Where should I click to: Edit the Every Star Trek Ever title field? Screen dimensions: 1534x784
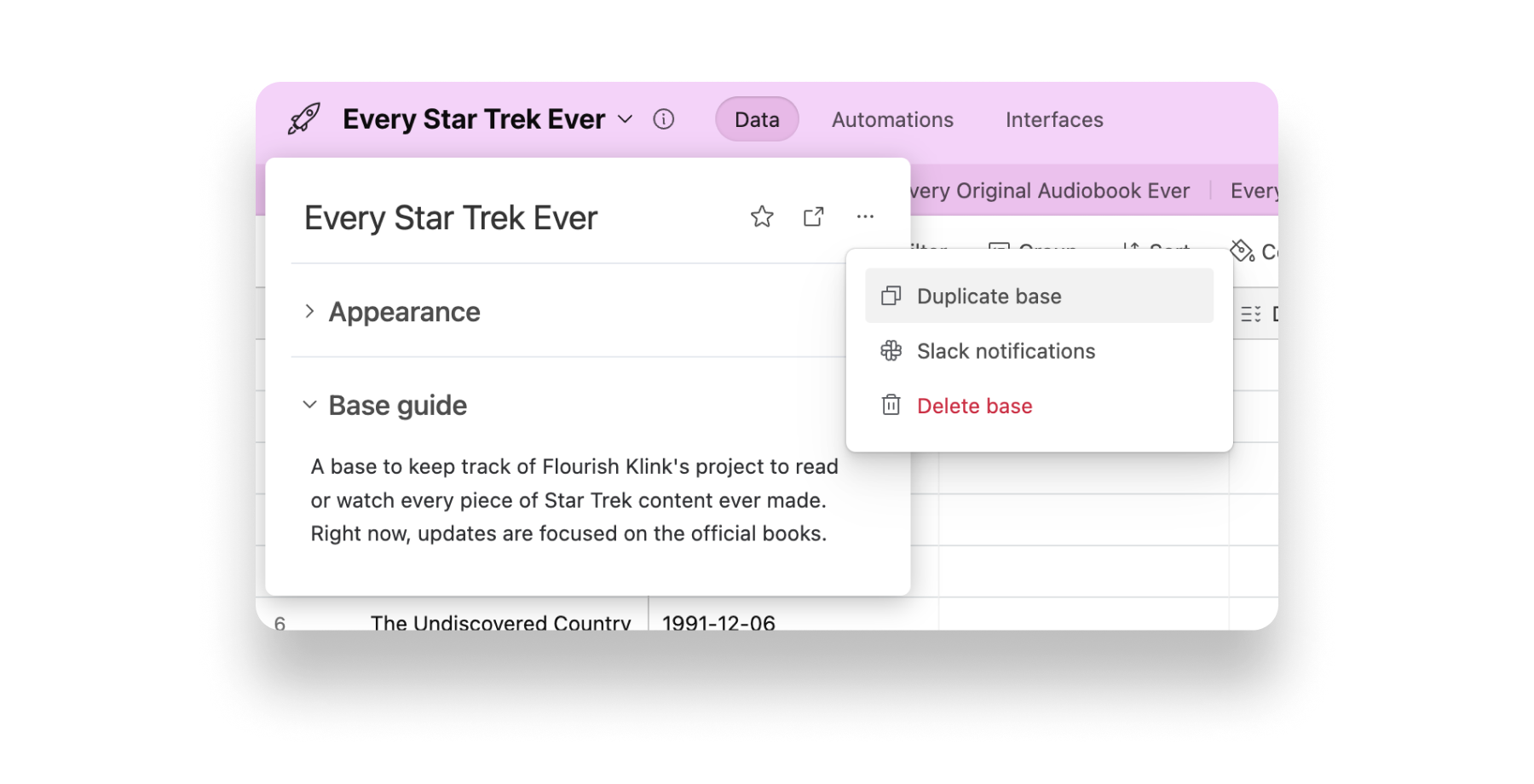coord(451,218)
